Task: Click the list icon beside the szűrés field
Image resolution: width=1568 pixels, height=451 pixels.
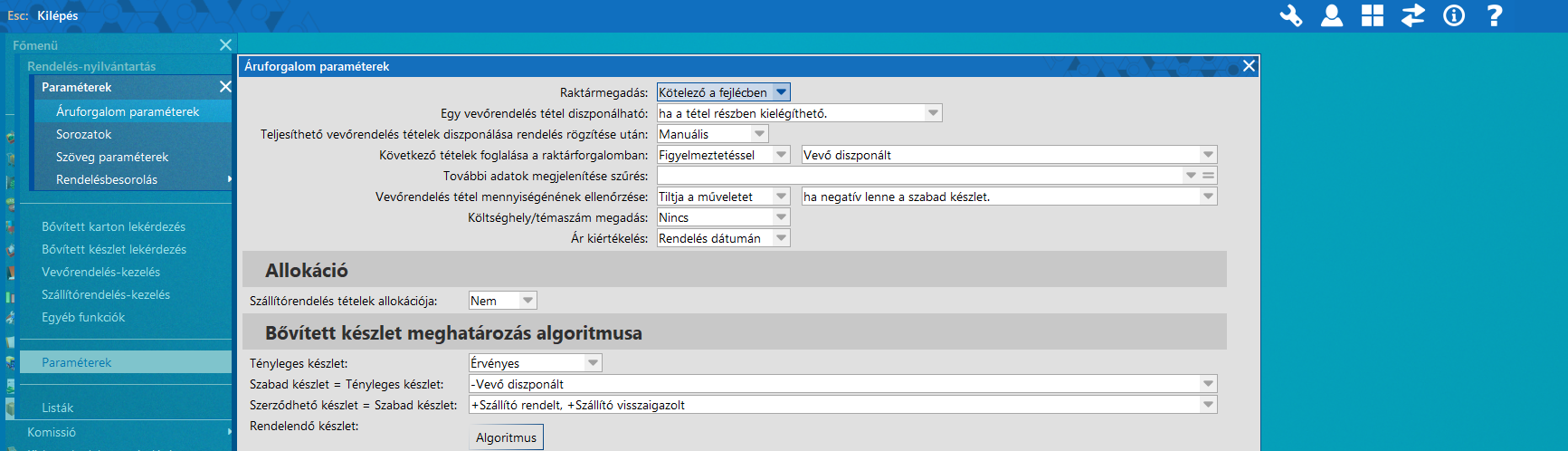Action: tap(1208, 176)
